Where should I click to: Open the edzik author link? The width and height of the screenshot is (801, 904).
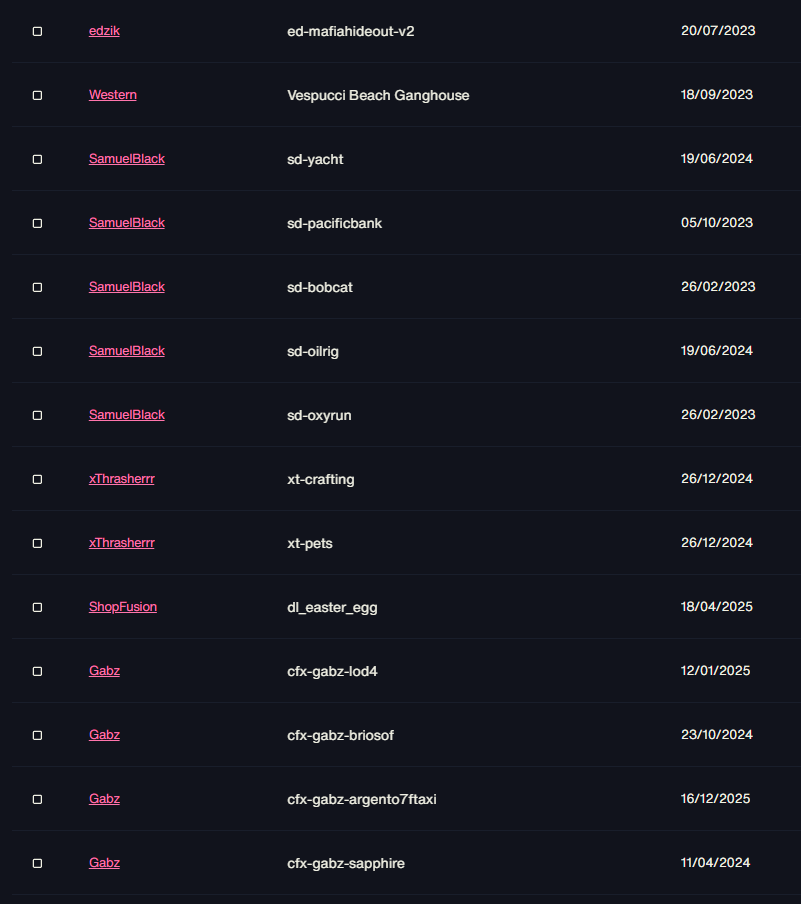104,31
